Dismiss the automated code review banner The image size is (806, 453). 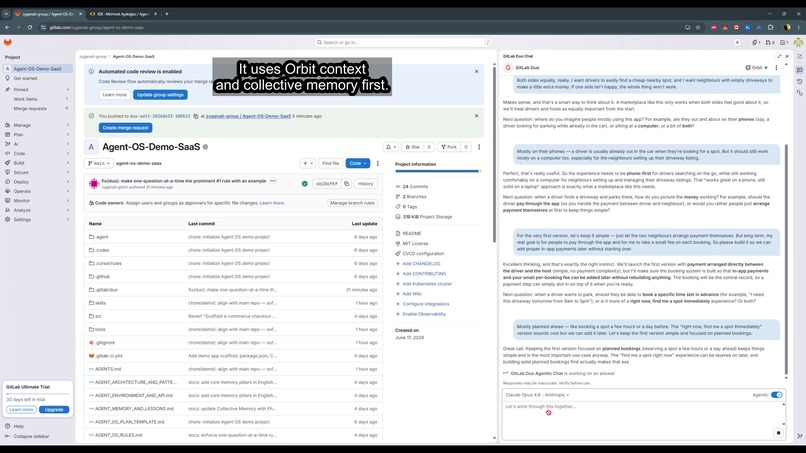click(x=477, y=71)
